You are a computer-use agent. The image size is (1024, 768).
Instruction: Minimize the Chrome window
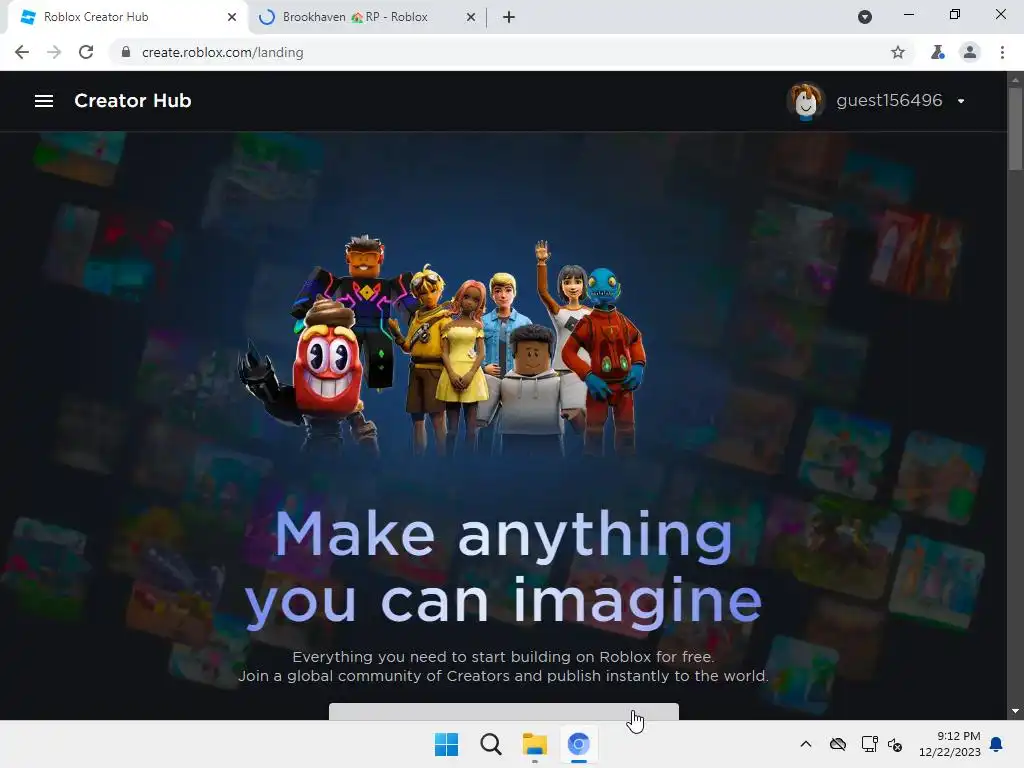908,14
